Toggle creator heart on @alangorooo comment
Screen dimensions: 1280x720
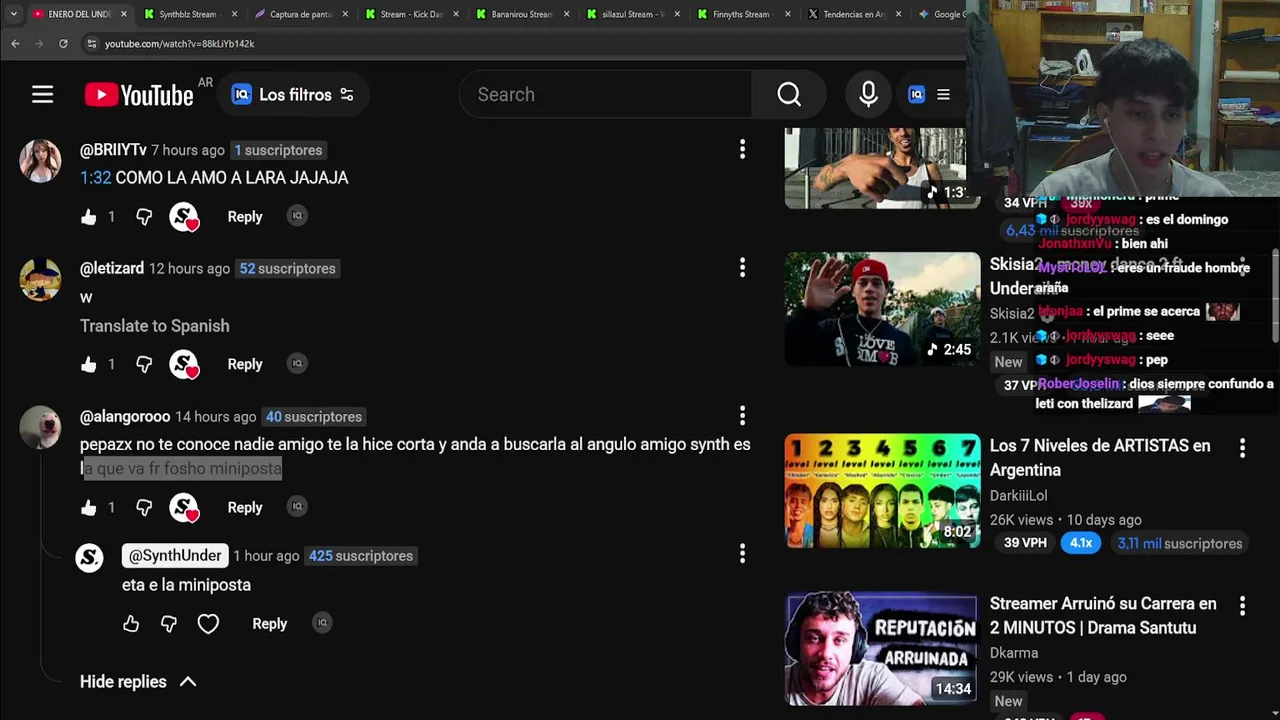coord(184,508)
